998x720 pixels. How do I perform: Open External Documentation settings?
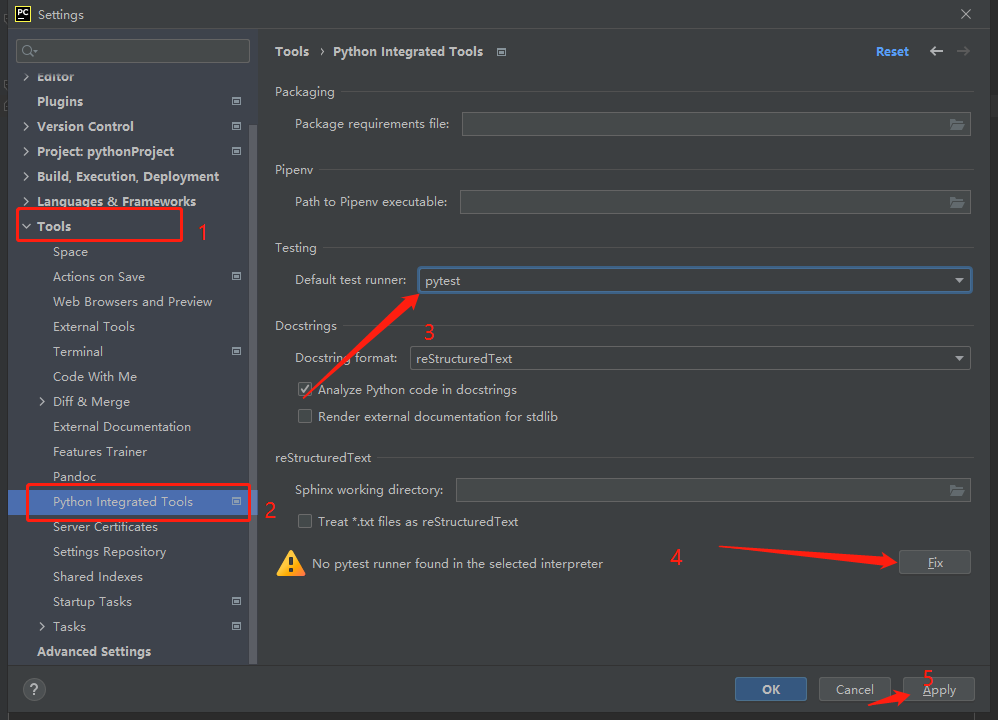(122, 427)
